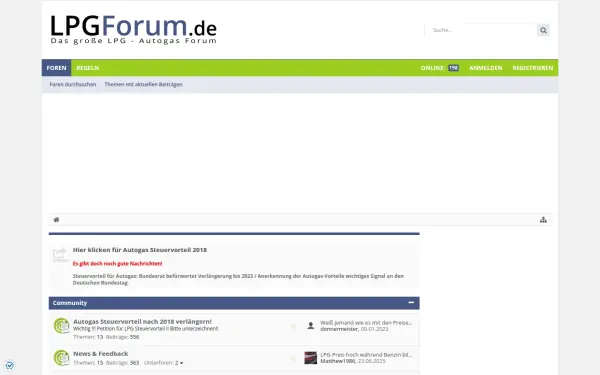Click the avatar next to donnerrwister post
This screenshot has height=375, width=600.
(x=311, y=326)
